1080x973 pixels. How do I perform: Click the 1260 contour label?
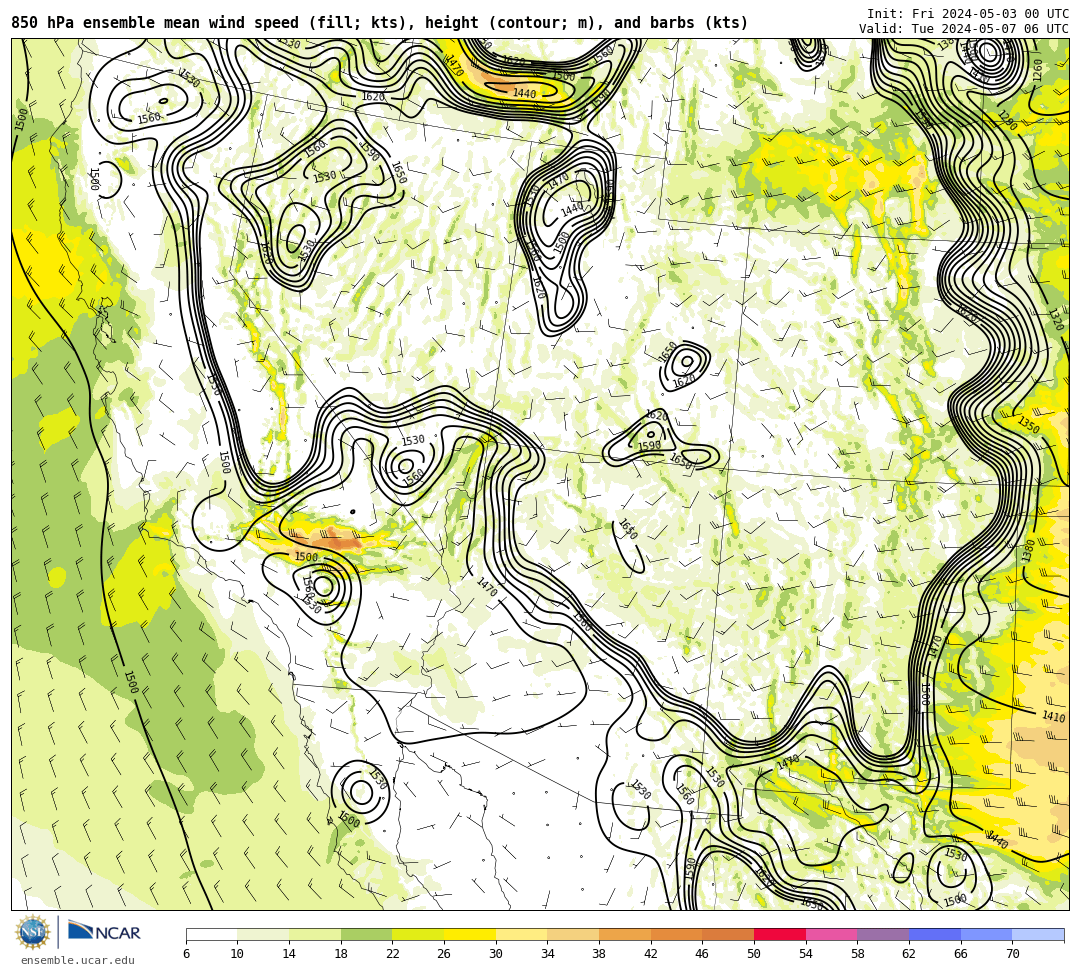pos(1038,70)
